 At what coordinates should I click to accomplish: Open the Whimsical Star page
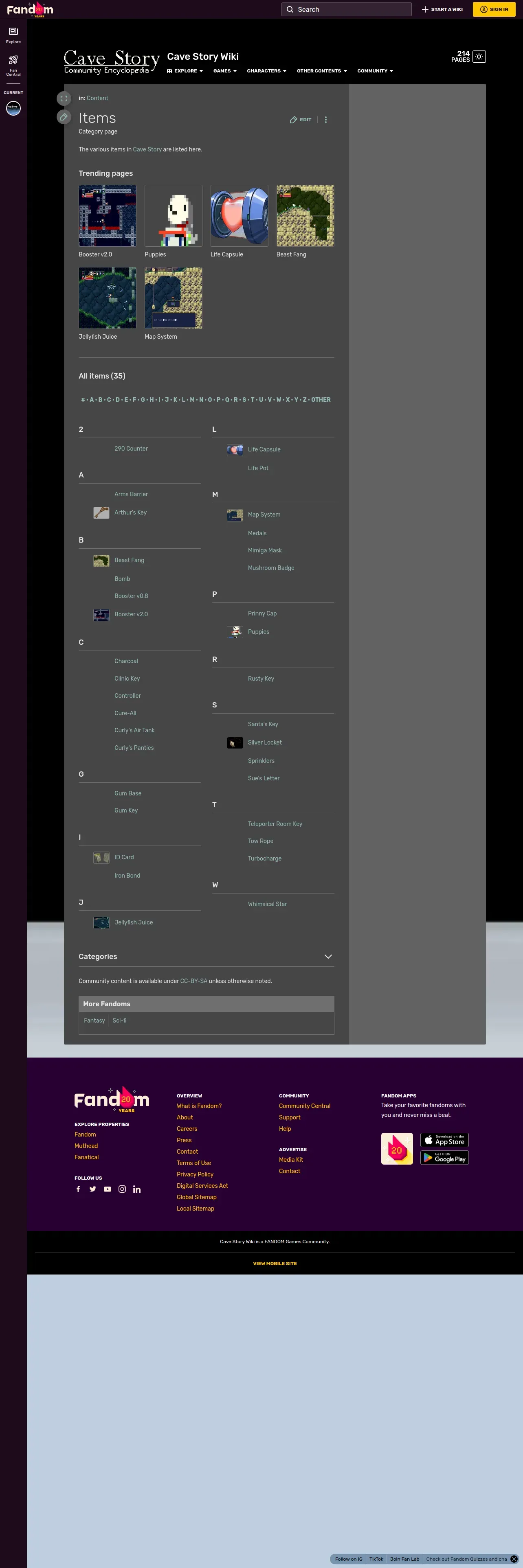[x=267, y=904]
